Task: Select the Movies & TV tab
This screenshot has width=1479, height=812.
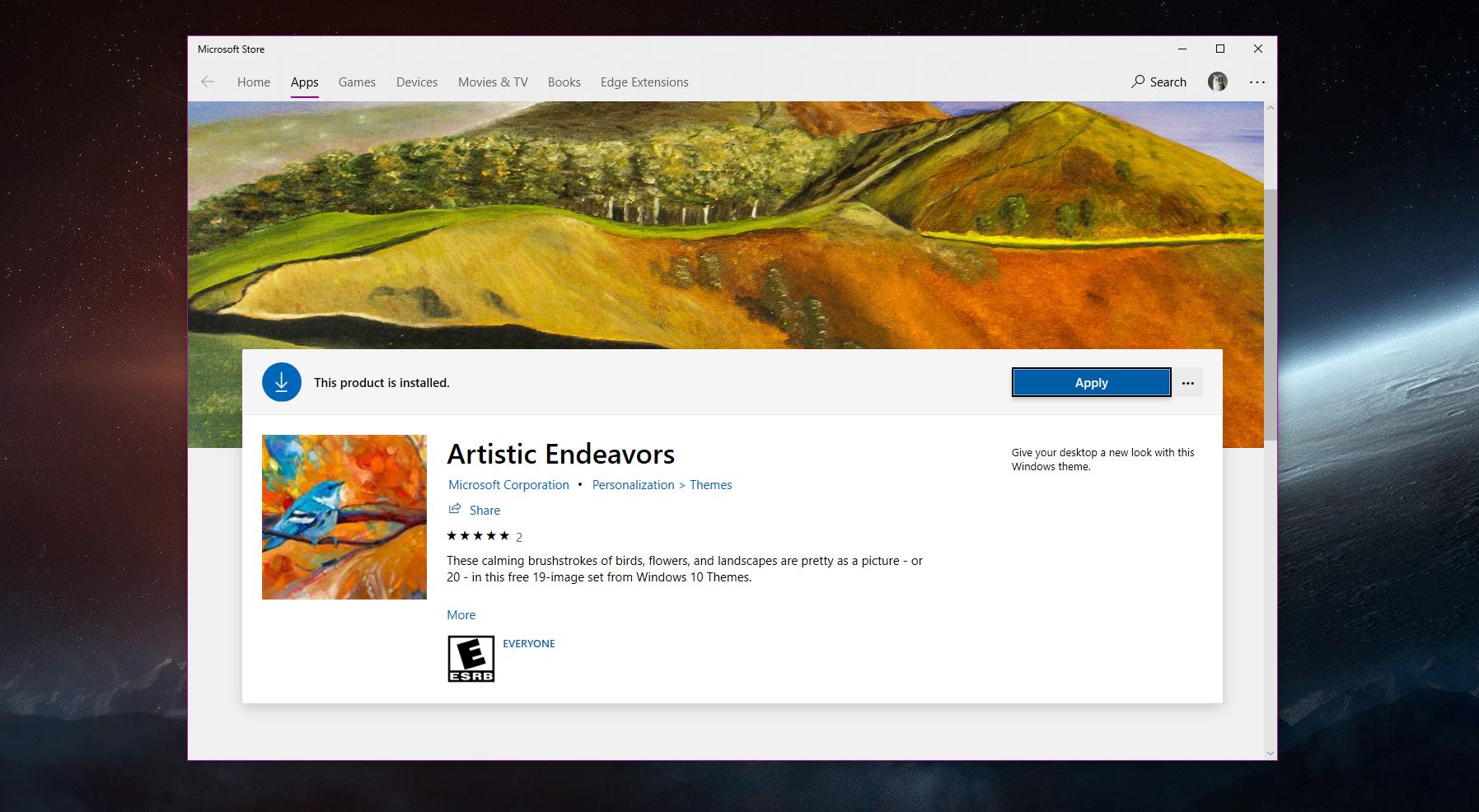Action: tap(493, 82)
